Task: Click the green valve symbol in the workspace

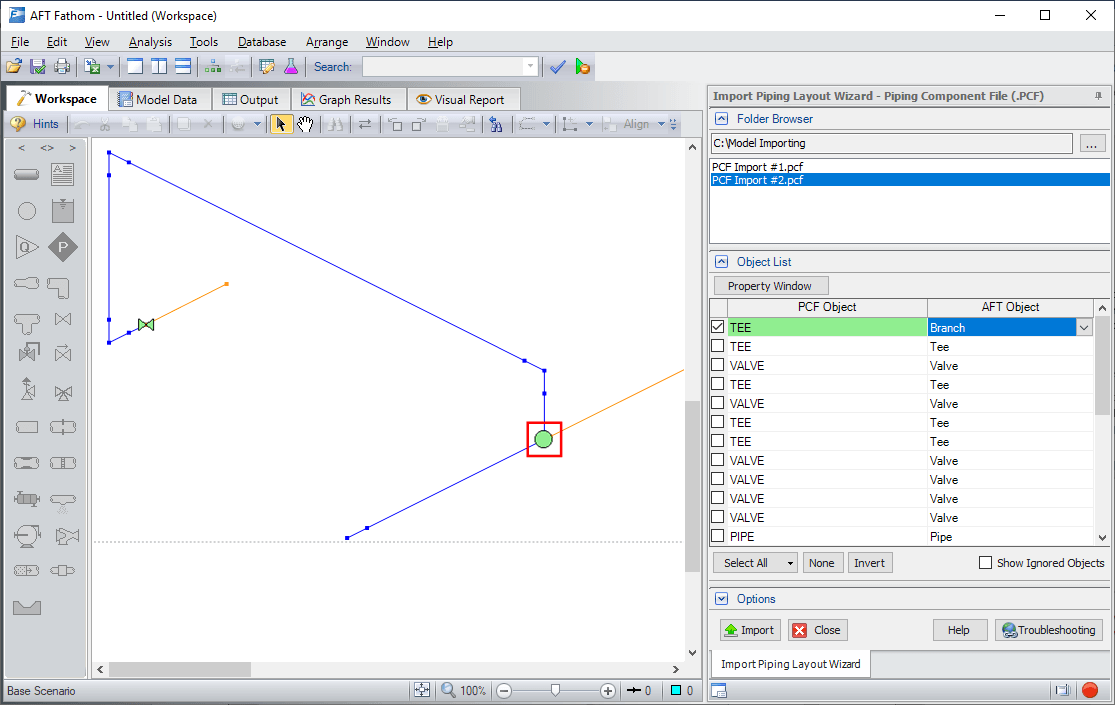Action: 146,324
